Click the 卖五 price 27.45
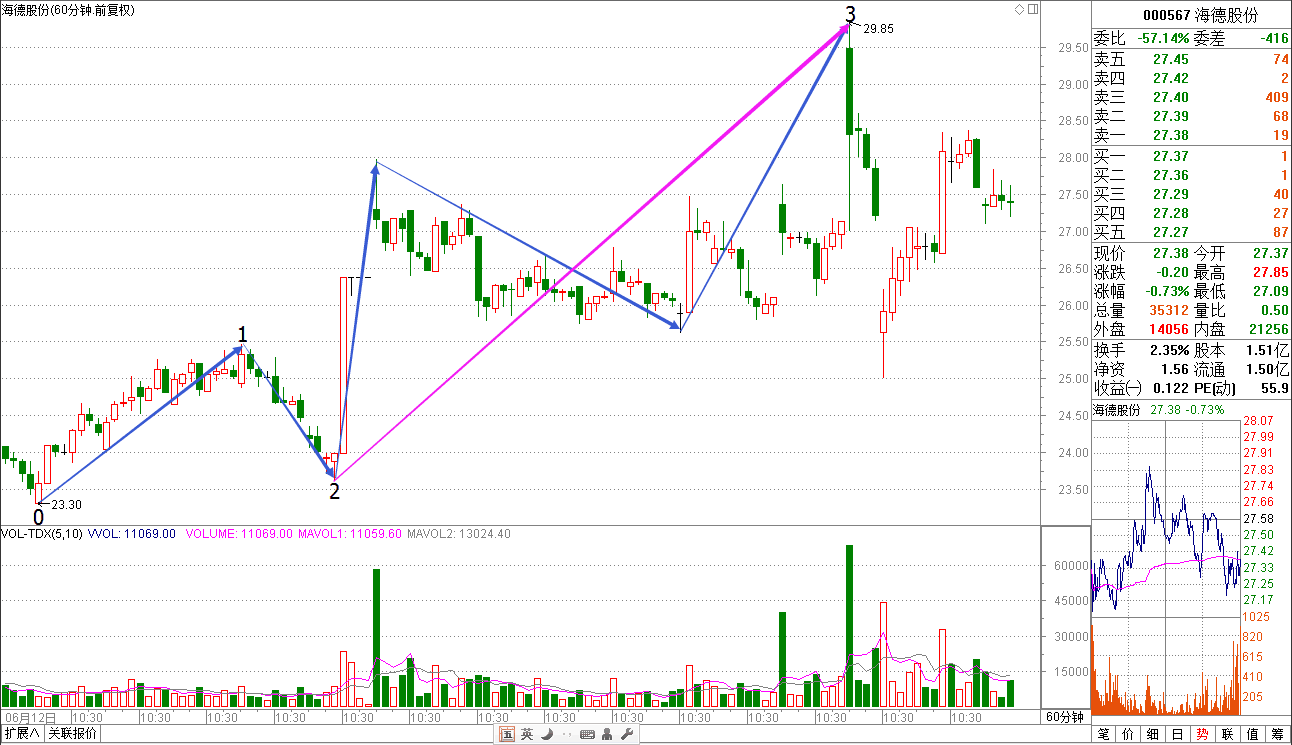Viewport: 1292px width, 745px height. point(1170,59)
